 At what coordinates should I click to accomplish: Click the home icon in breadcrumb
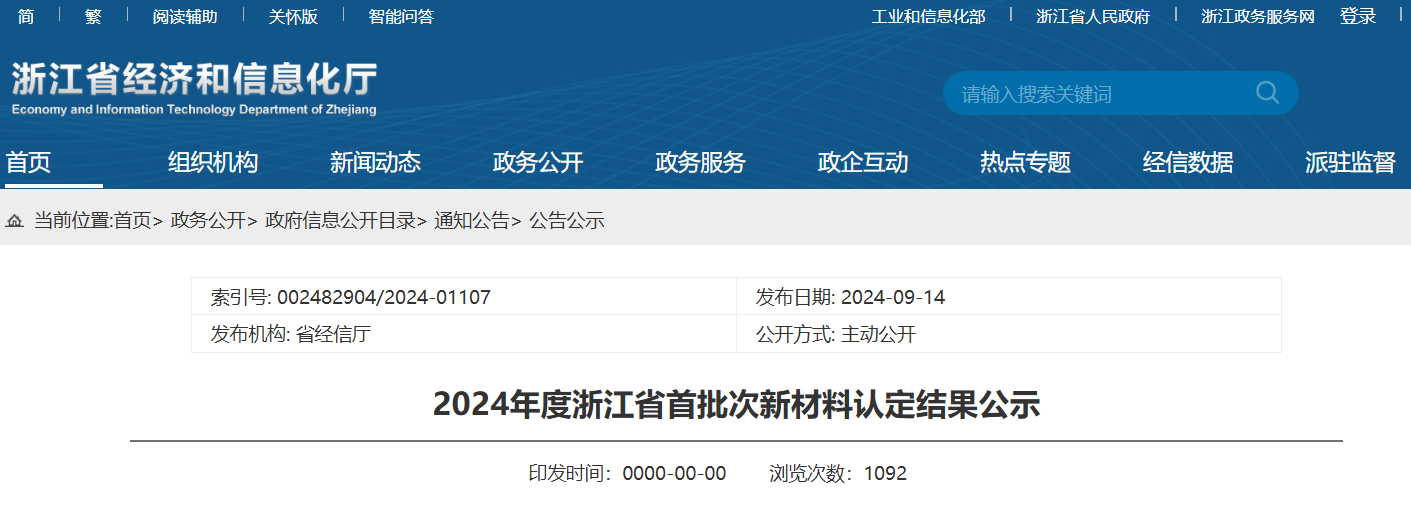(x=15, y=222)
